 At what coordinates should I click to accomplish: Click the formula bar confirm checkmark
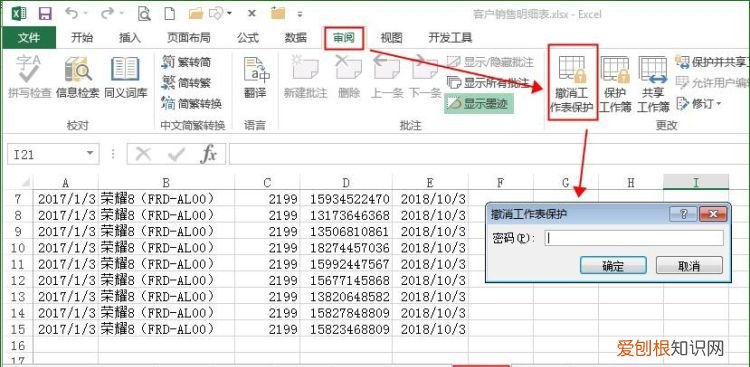tap(176, 154)
